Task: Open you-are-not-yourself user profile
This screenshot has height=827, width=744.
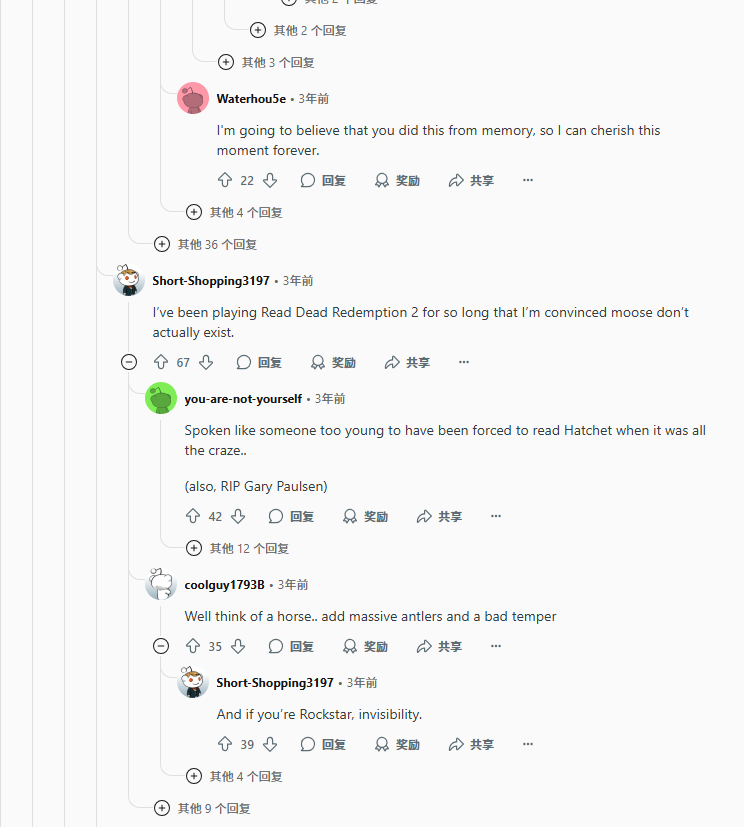Action: 243,399
